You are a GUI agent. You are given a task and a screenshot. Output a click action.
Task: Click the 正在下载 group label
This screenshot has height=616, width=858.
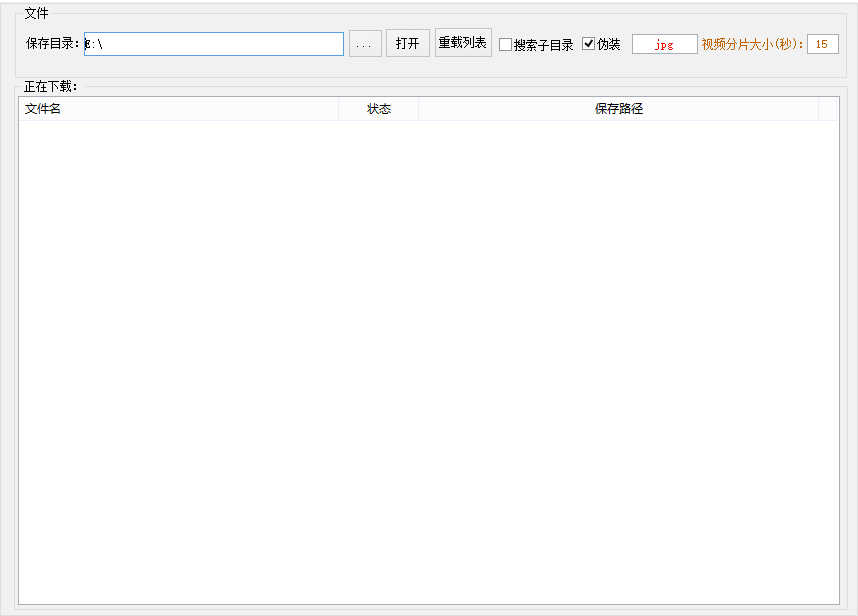tap(51, 87)
